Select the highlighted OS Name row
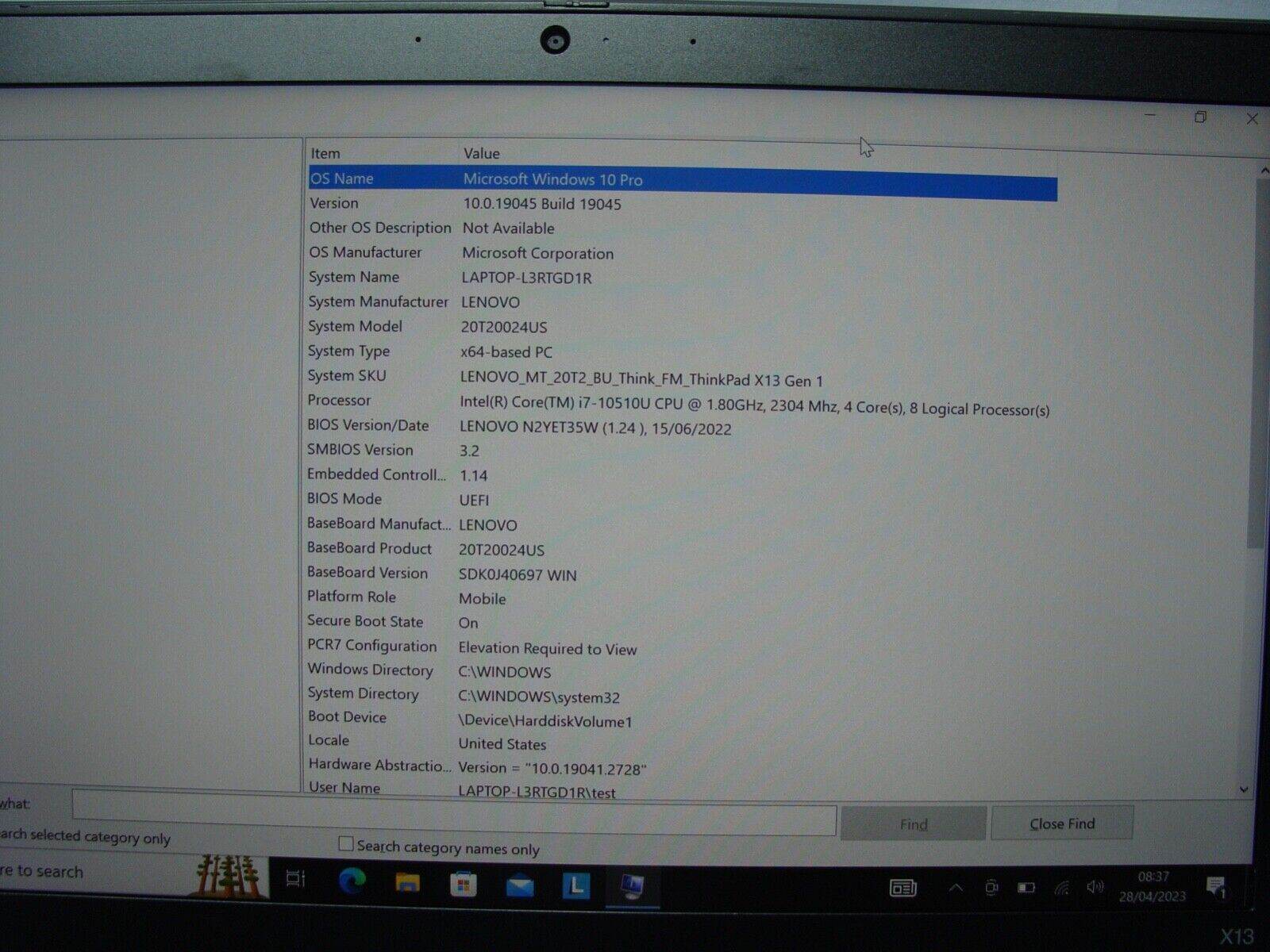This screenshot has height=952, width=1270. [x=556, y=181]
